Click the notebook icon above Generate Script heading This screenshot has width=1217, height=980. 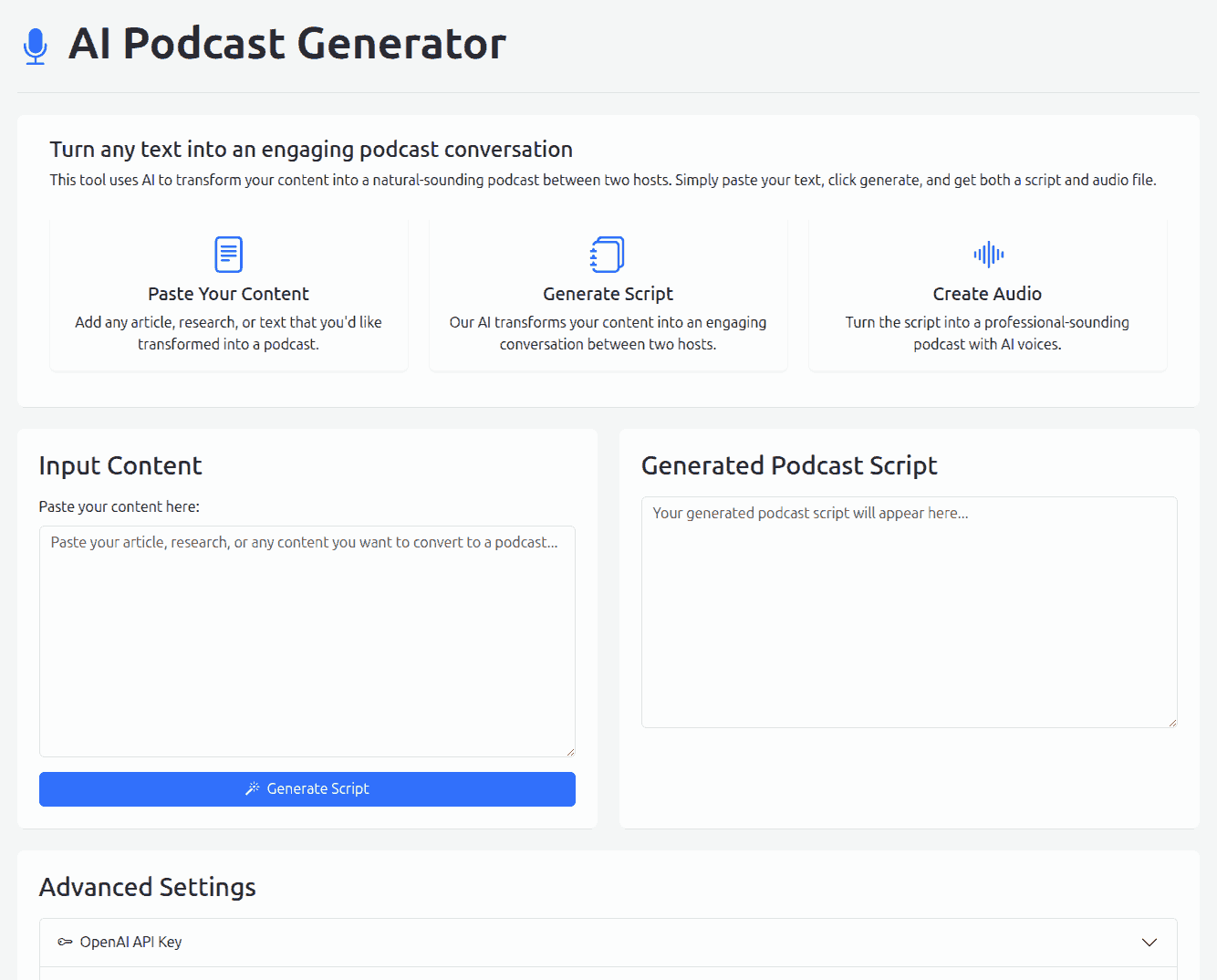pos(608,255)
